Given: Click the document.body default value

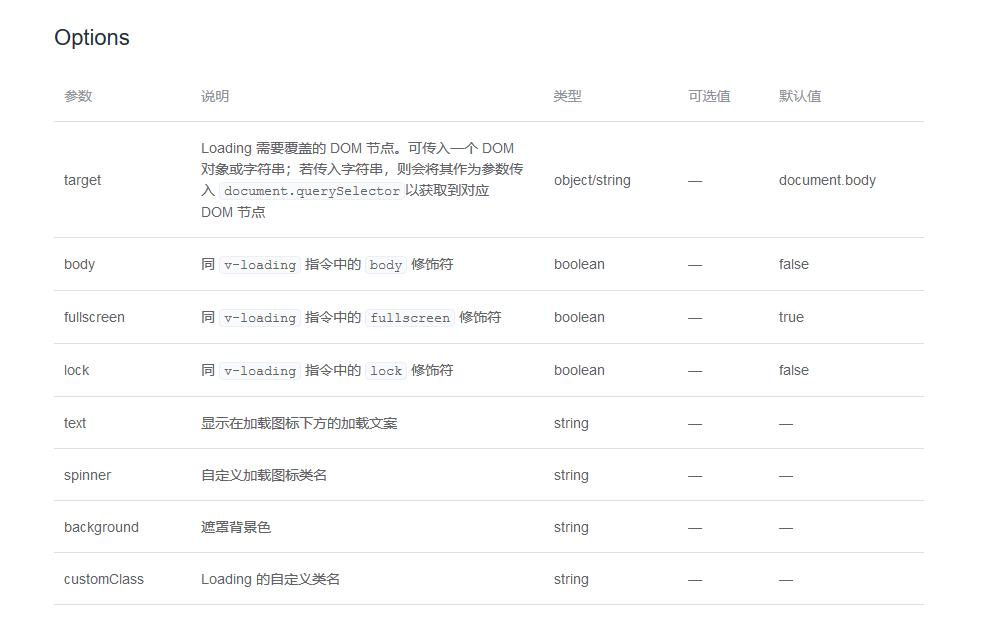Looking at the screenshot, I should 828,180.
